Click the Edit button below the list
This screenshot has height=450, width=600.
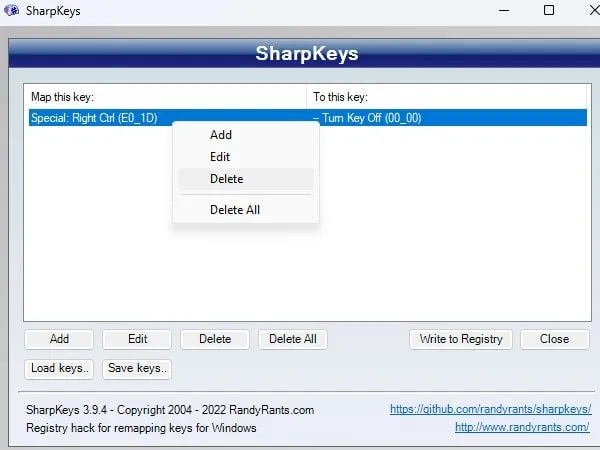tap(137, 339)
